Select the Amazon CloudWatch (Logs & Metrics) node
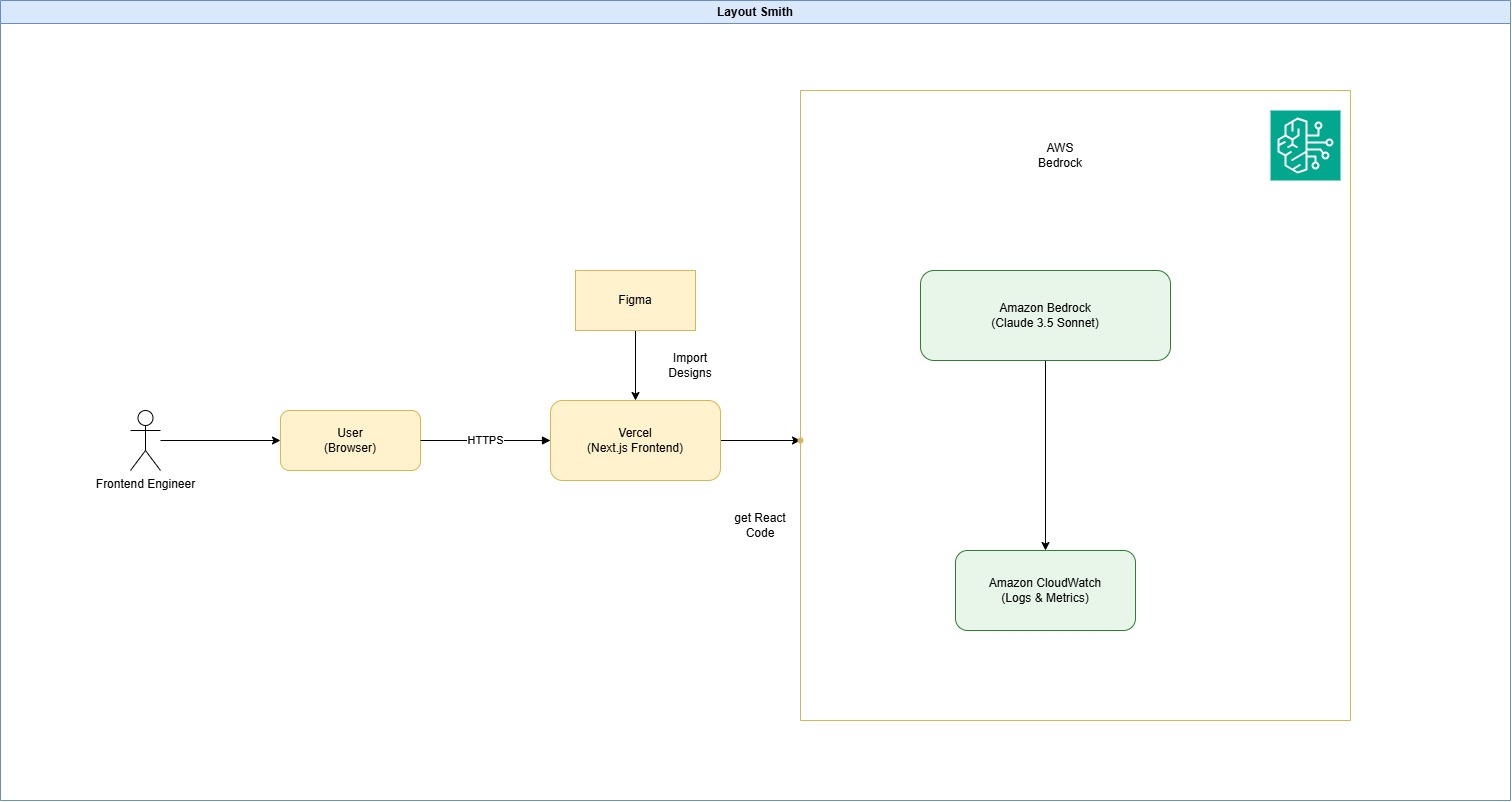The height and width of the screenshot is (802, 1512). point(1045,590)
